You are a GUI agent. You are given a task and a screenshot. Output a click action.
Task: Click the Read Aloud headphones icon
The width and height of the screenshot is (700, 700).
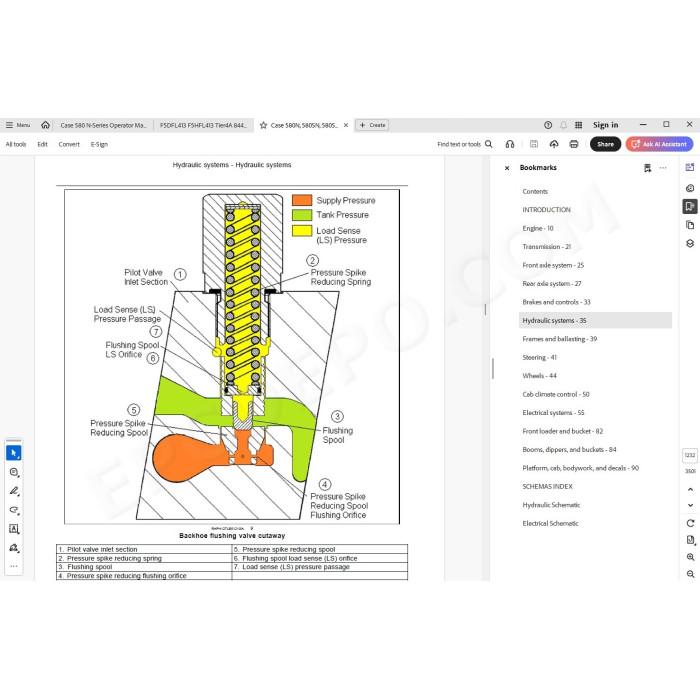pos(510,144)
